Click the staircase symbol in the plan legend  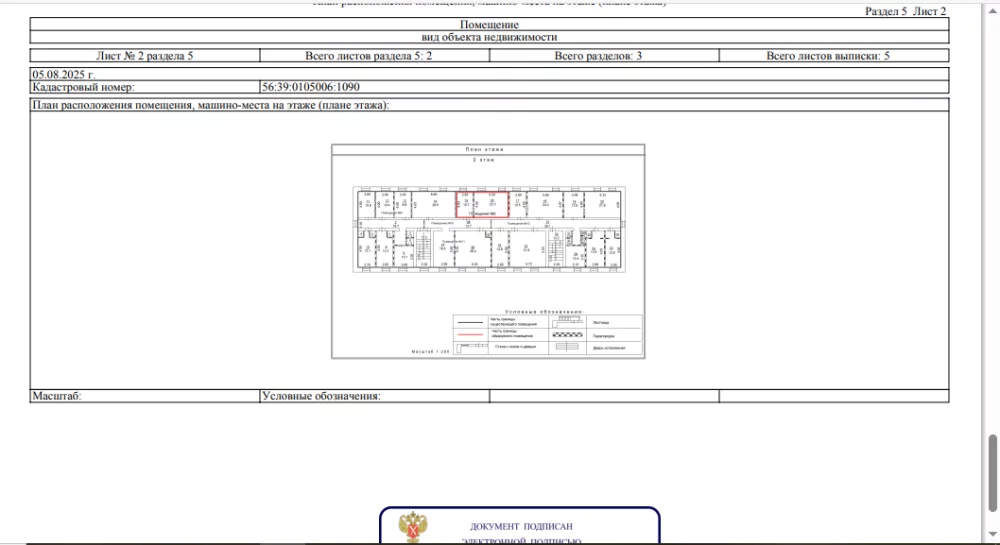(x=568, y=322)
